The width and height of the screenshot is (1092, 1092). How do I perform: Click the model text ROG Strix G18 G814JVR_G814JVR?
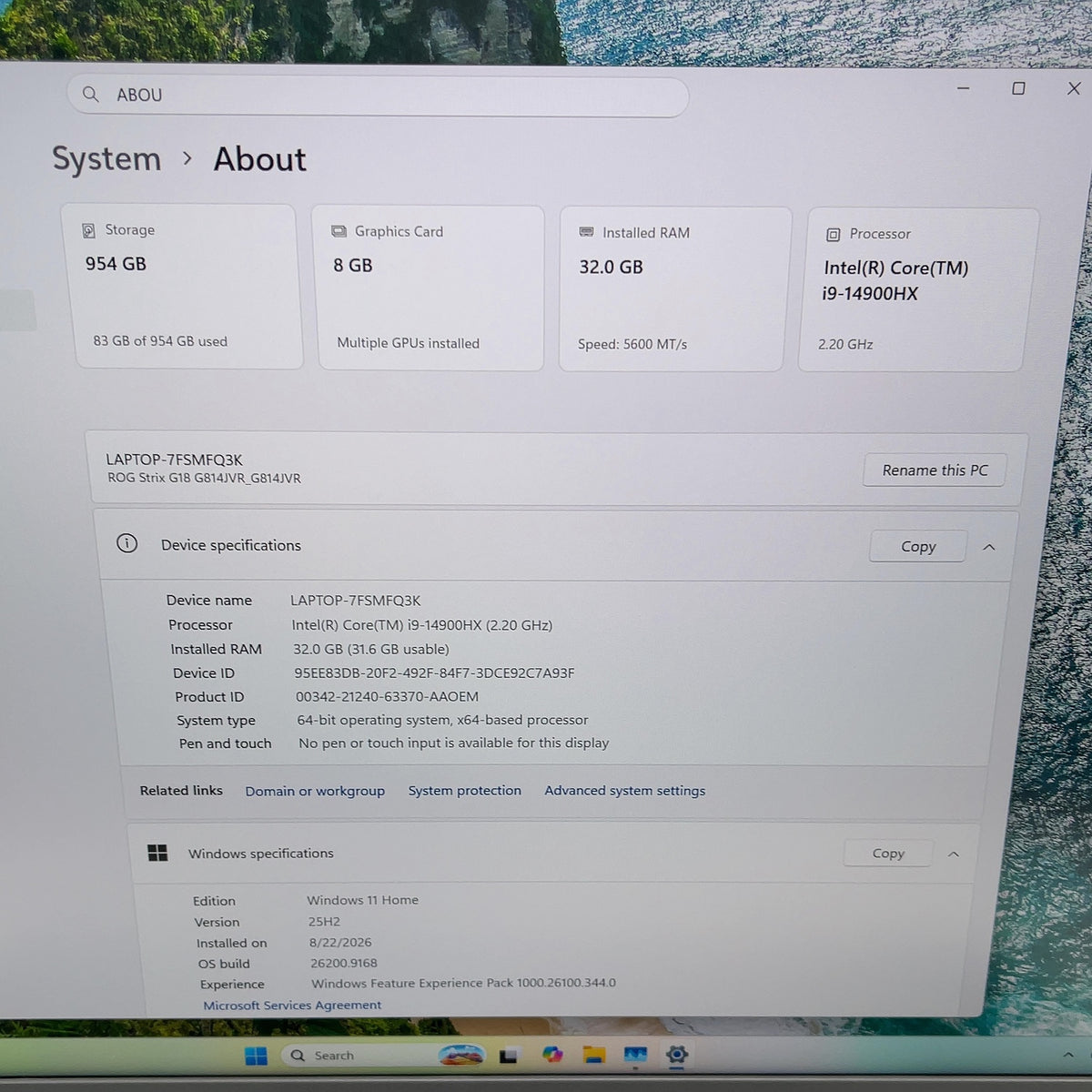click(x=204, y=478)
